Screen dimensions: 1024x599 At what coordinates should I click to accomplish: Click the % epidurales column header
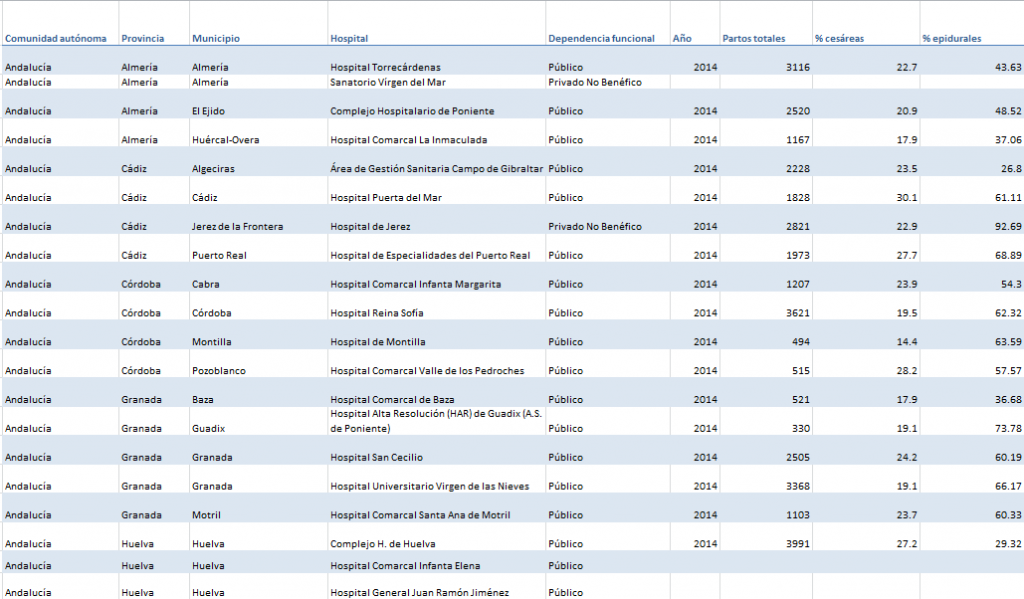pyautogui.click(x=951, y=39)
